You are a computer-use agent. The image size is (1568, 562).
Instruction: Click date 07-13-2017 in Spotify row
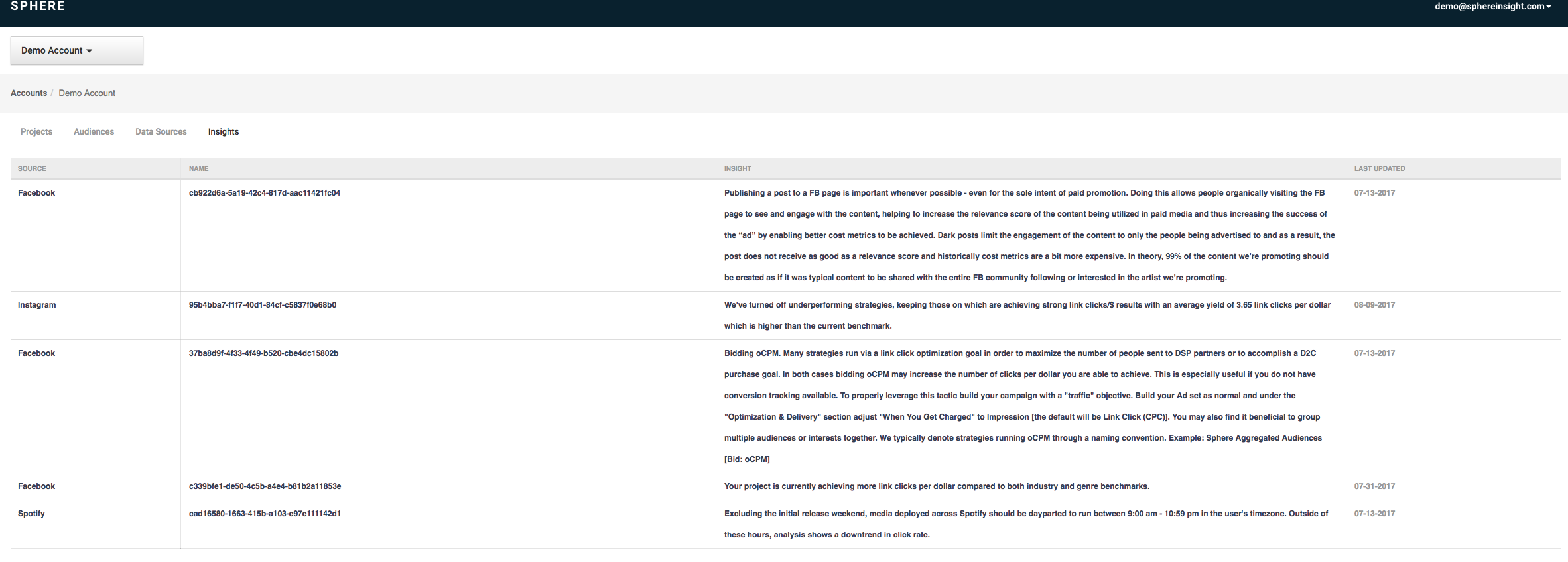[1374, 514]
